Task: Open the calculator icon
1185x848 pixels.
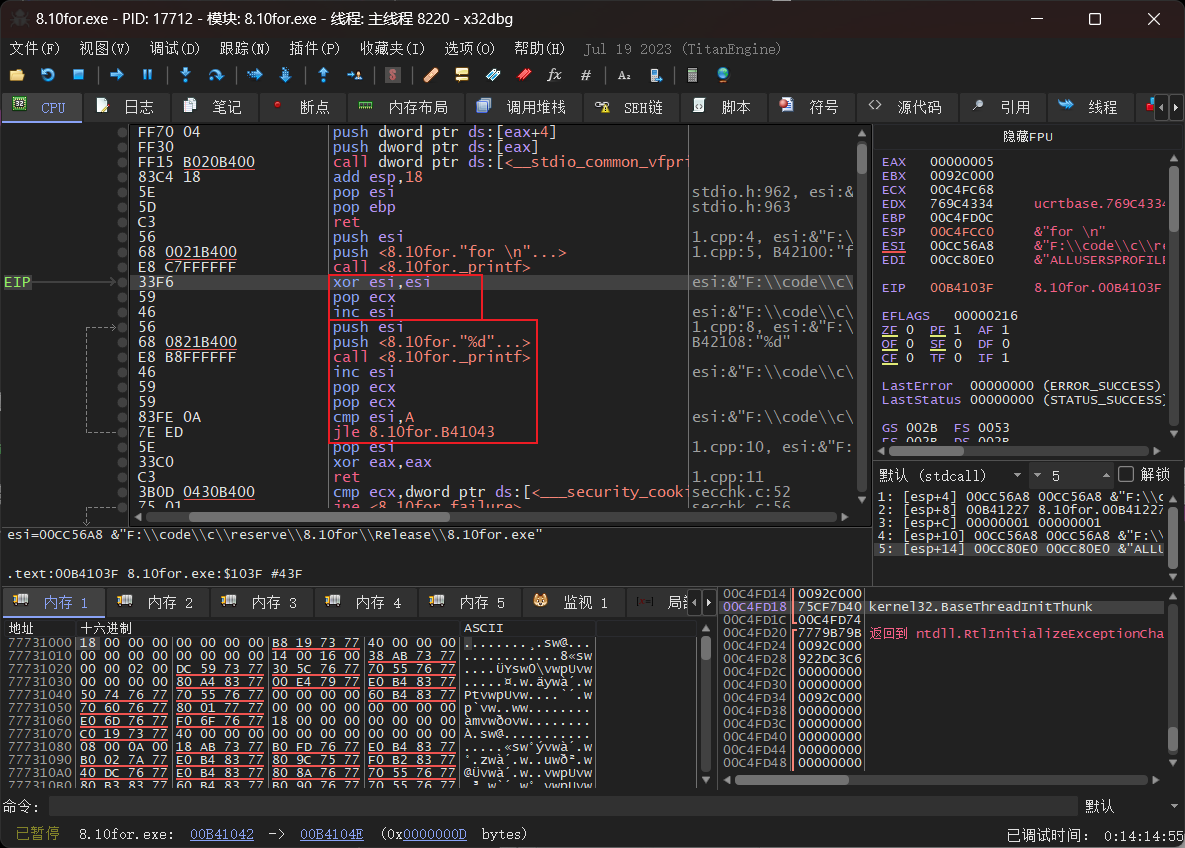Action: [692, 75]
